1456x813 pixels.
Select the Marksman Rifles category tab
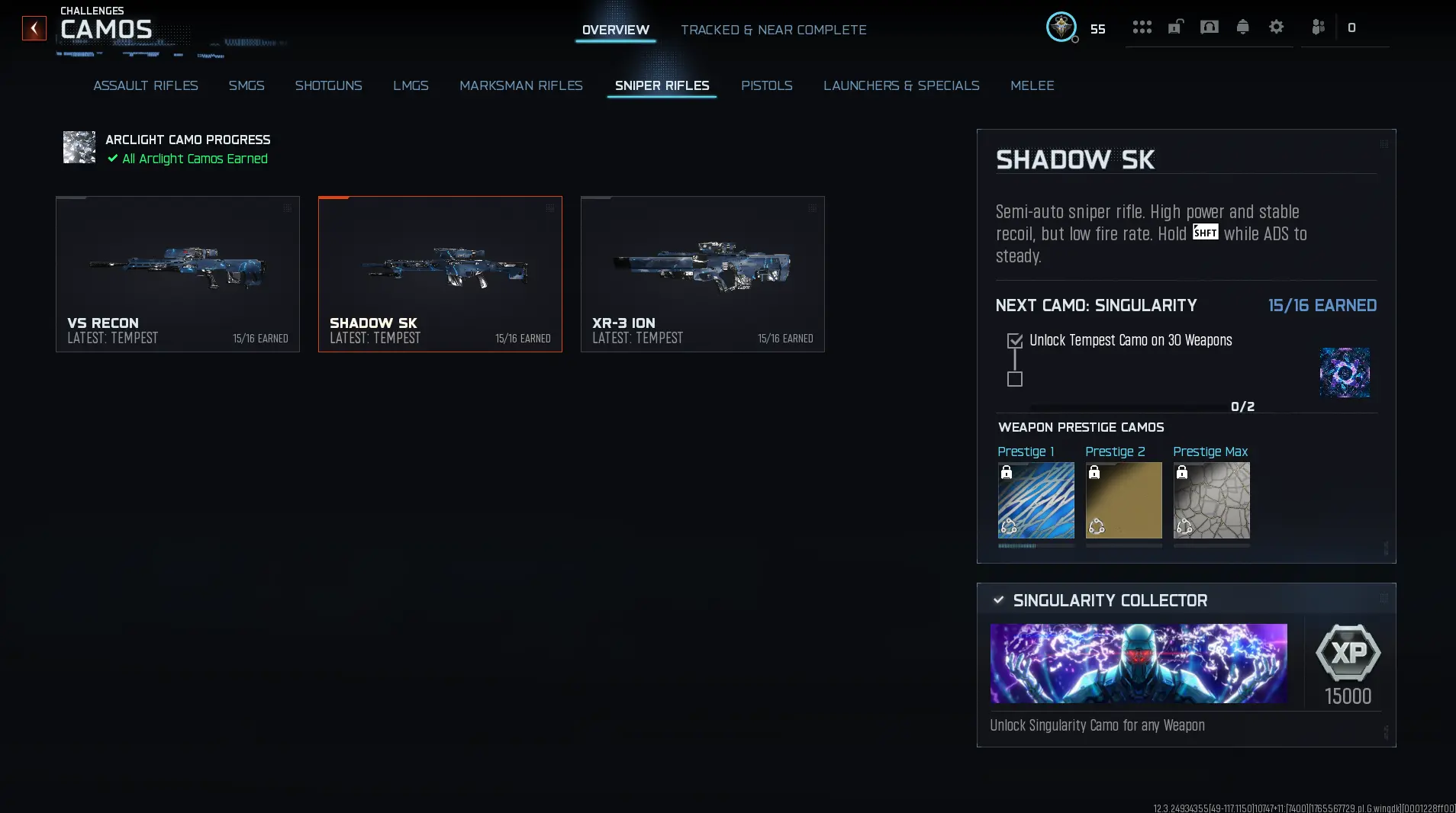pos(520,85)
